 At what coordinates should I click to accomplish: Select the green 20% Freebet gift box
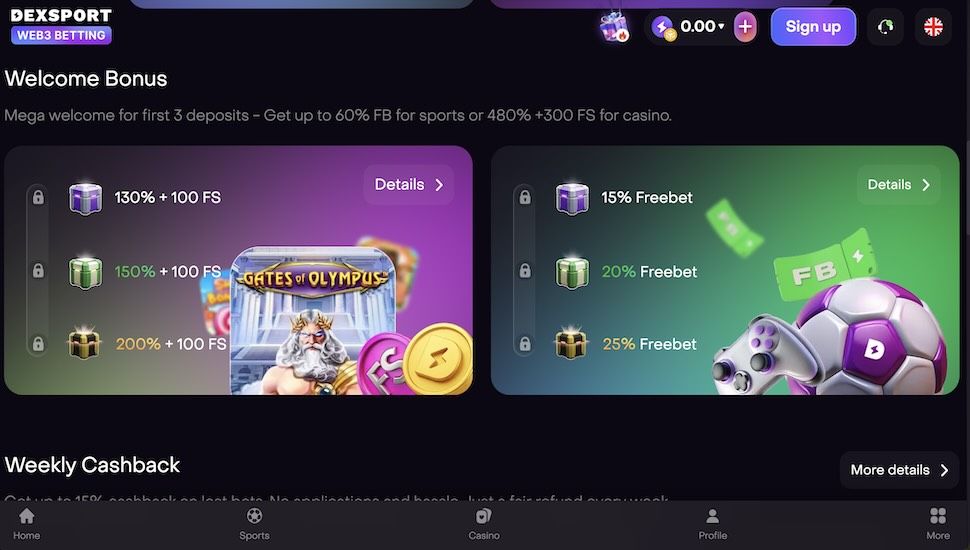(572, 272)
